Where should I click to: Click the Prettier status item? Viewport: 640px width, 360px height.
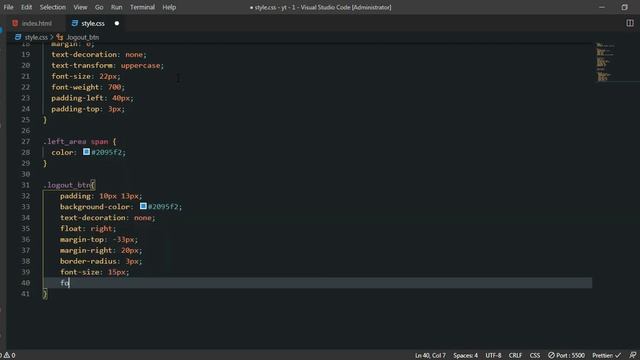click(x=607, y=355)
